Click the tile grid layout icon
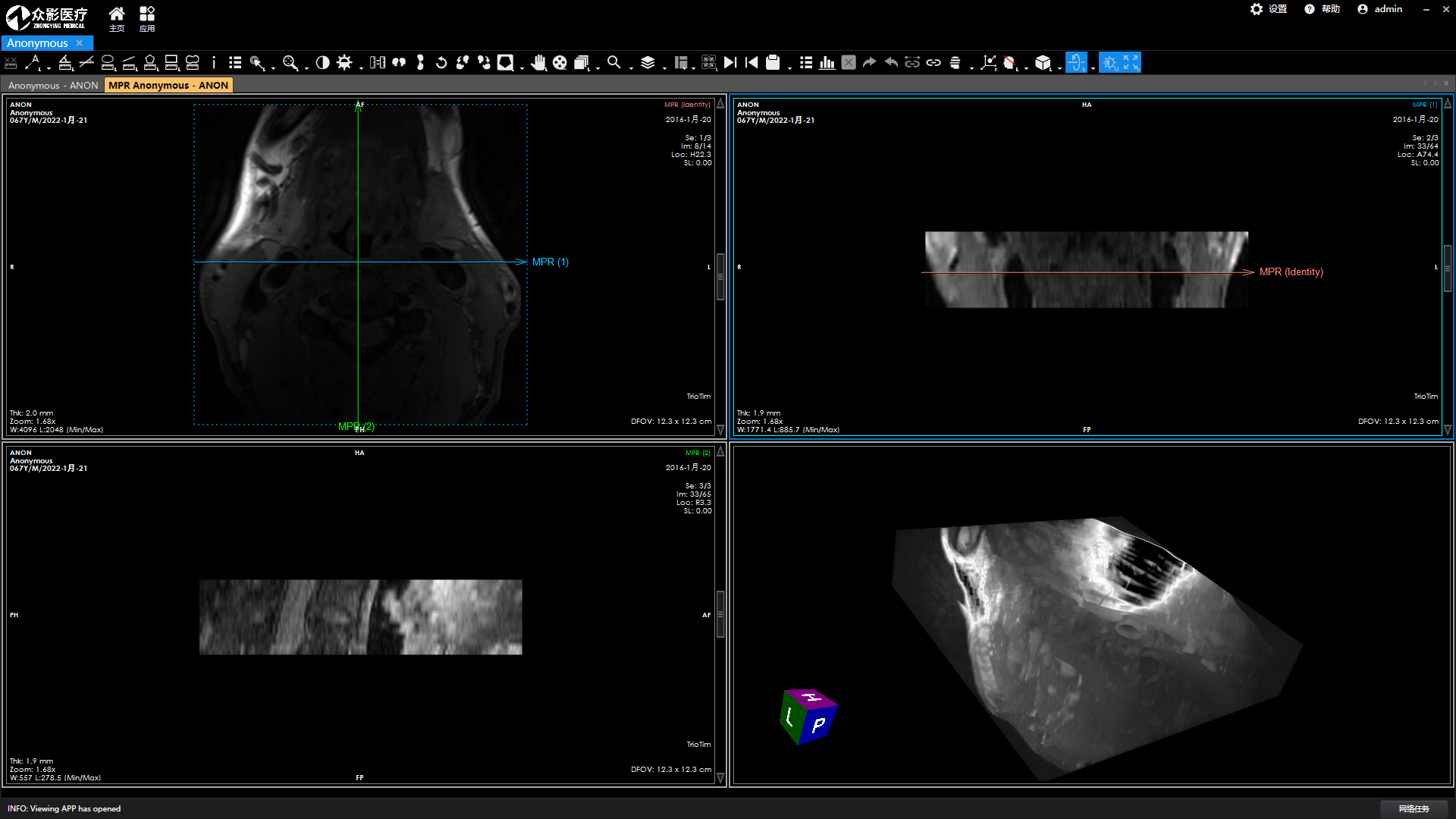This screenshot has width=1456, height=819. [709, 63]
